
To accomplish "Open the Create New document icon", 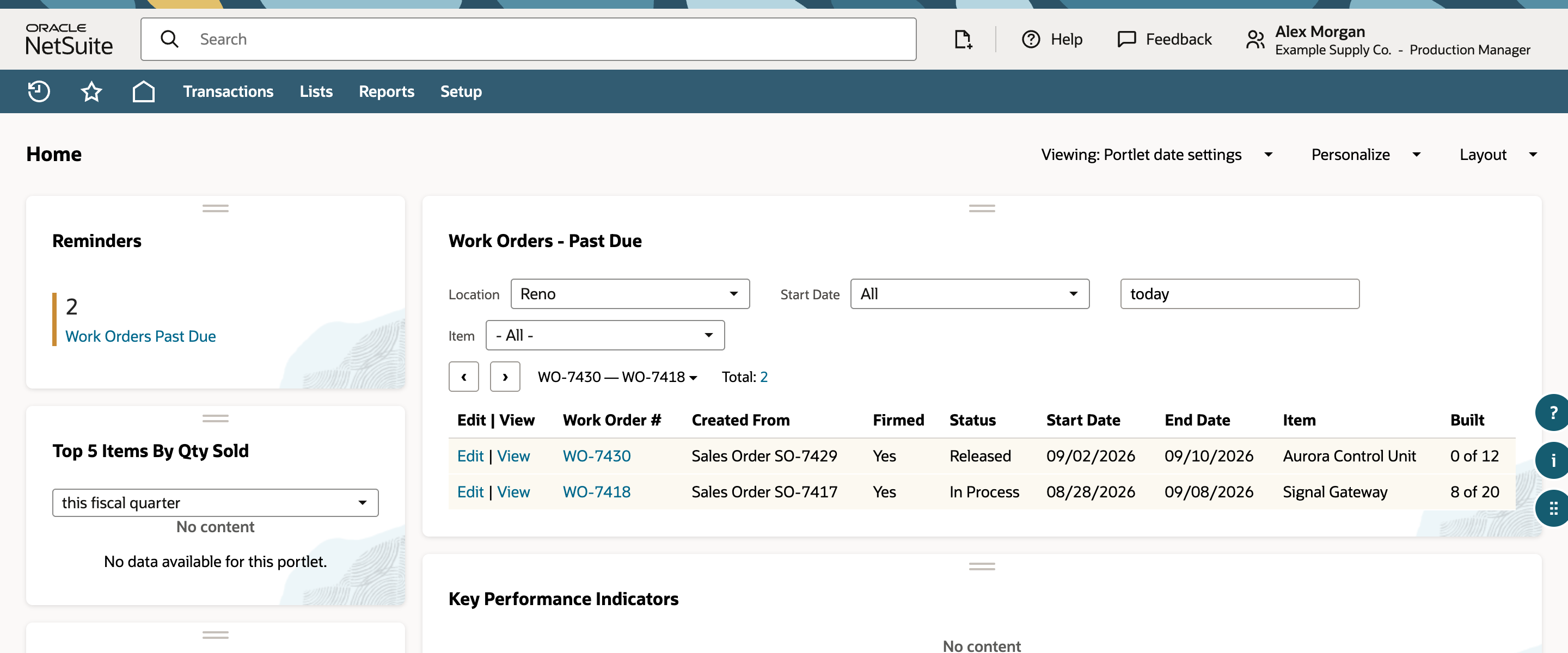I will 963,39.
